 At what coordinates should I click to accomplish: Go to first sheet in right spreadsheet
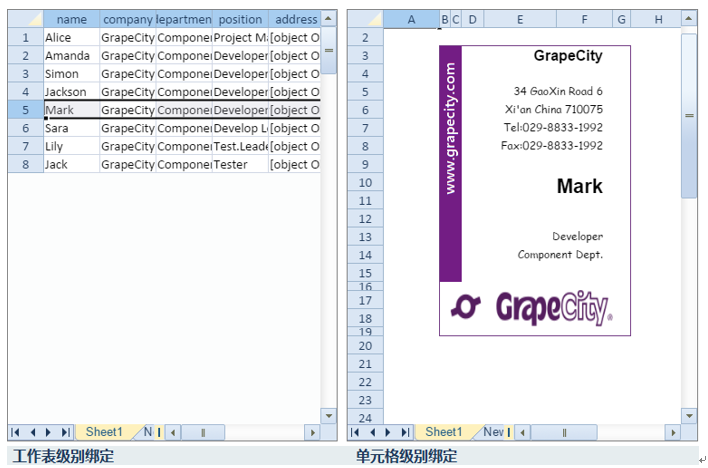[355, 432]
